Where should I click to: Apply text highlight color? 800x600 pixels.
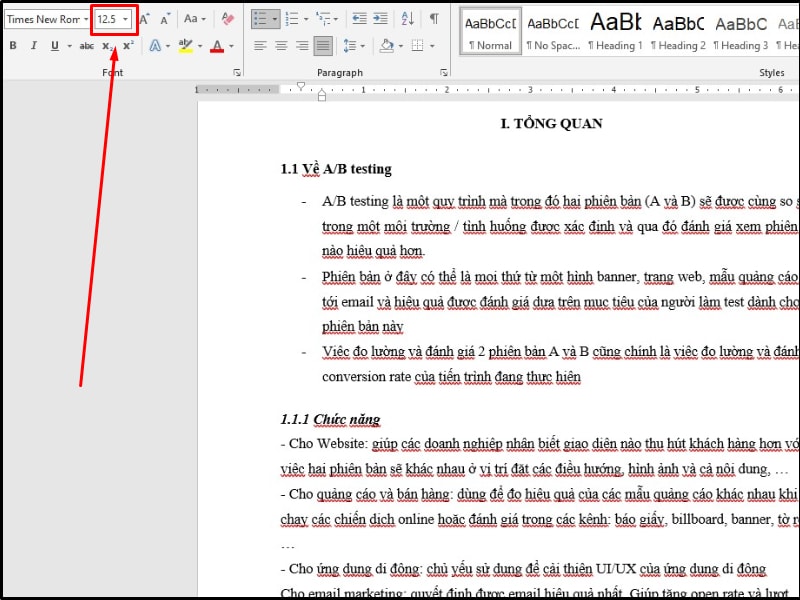tap(186, 46)
